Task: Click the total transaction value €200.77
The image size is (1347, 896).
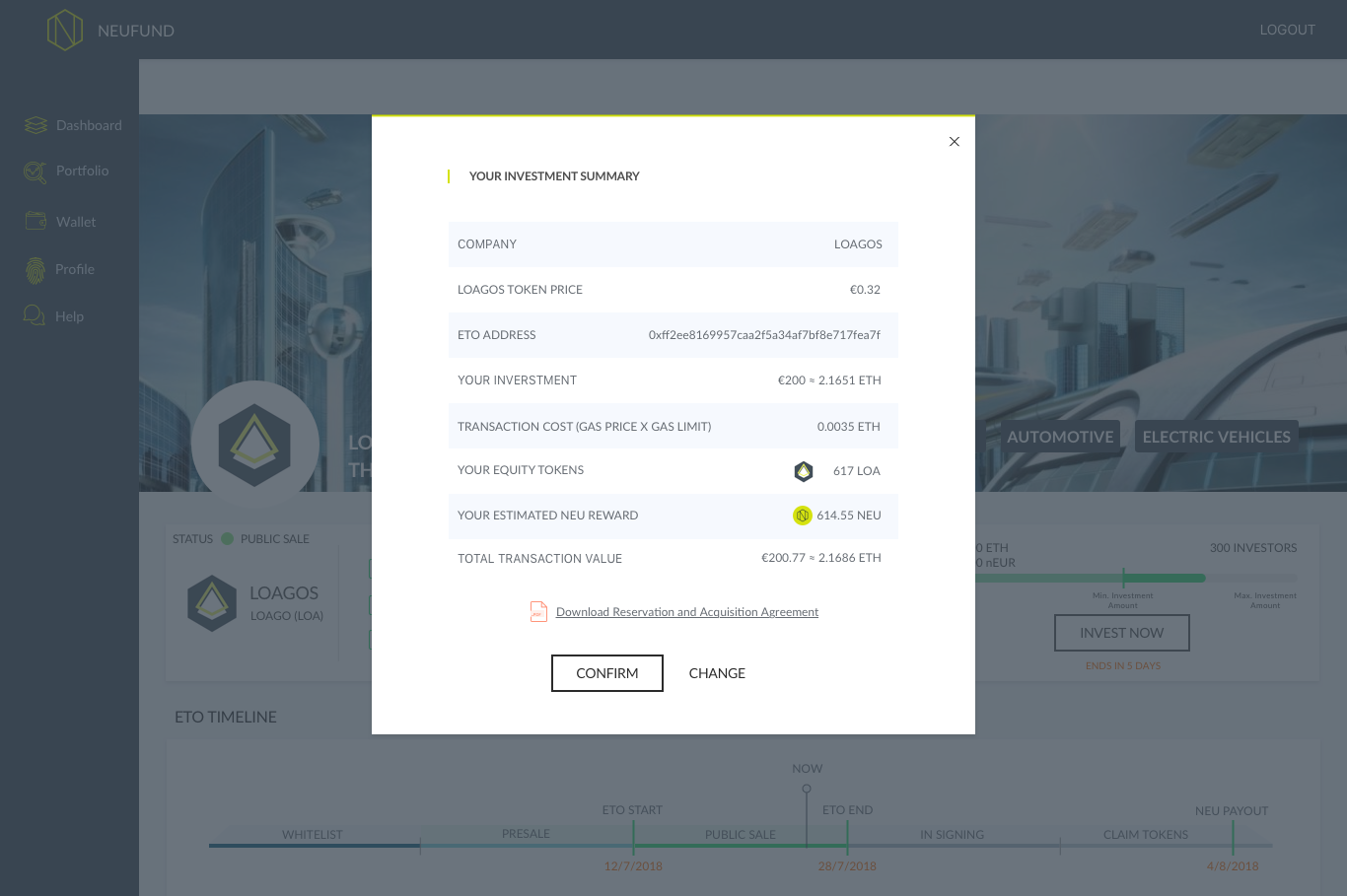Action: (x=821, y=558)
